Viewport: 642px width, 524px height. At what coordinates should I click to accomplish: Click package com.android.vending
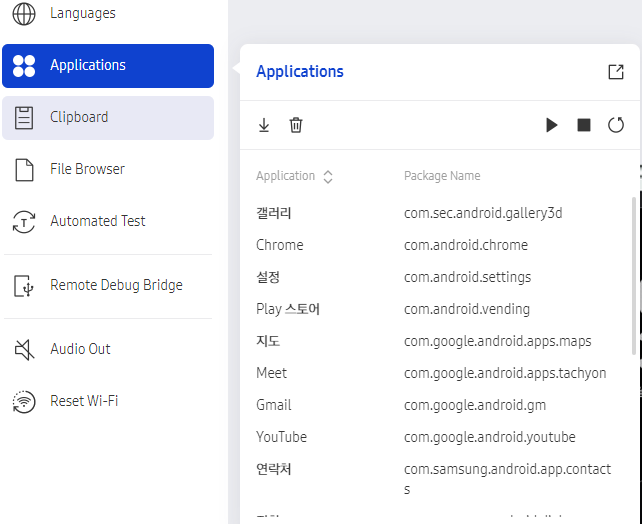467,309
